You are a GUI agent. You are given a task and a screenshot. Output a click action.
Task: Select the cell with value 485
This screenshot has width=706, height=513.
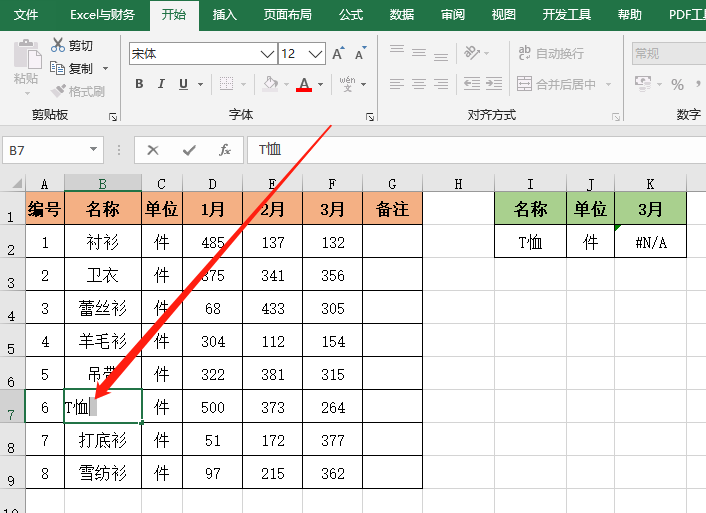click(x=213, y=242)
